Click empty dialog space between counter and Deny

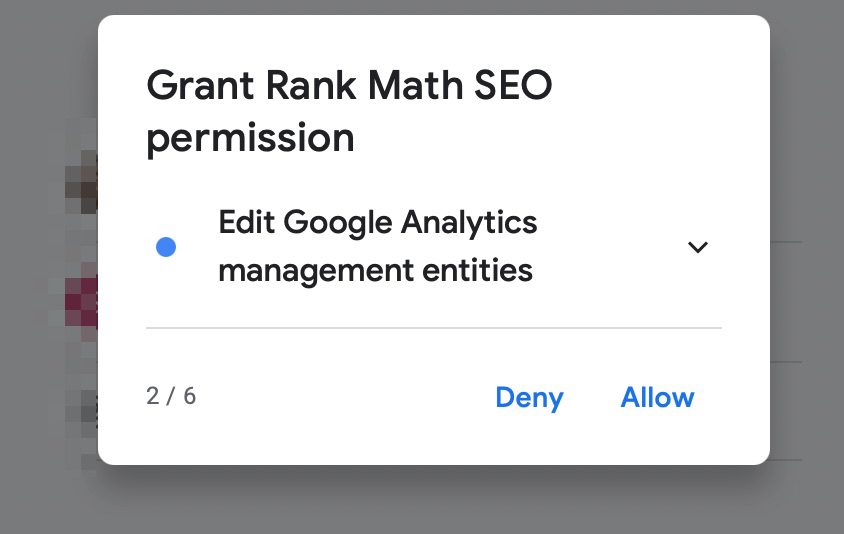click(x=340, y=397)
